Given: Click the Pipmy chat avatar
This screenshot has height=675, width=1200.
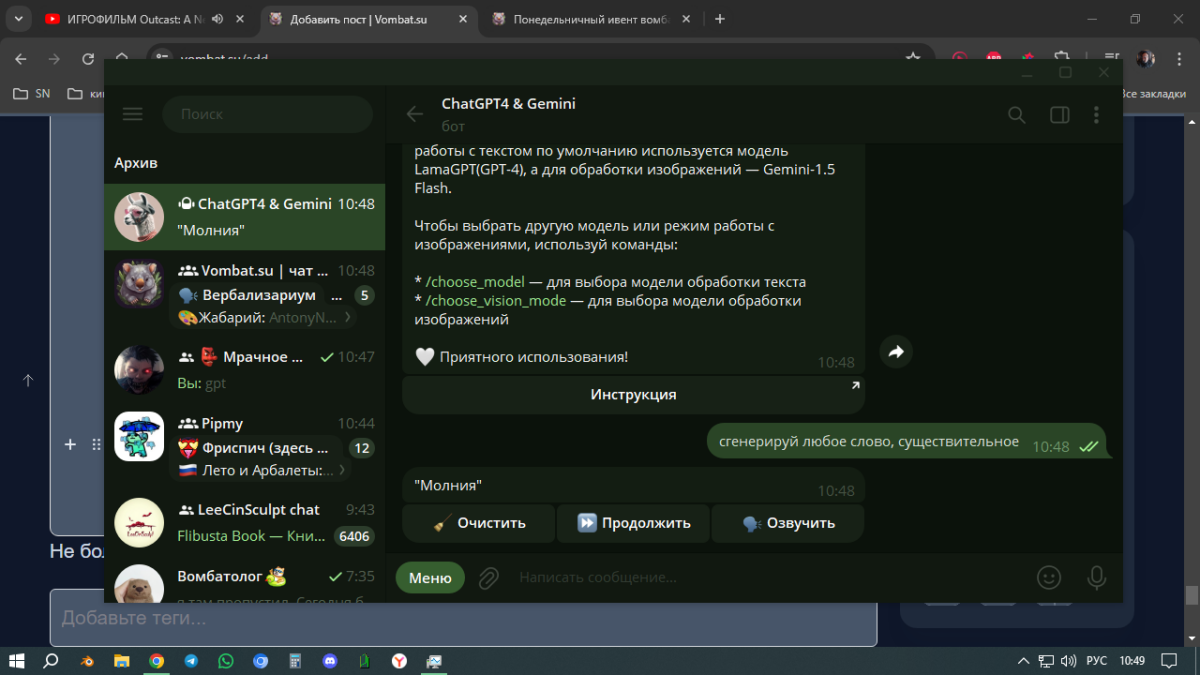Looking at the screenshot, I should pyautogui.click(x=139, y=437).
